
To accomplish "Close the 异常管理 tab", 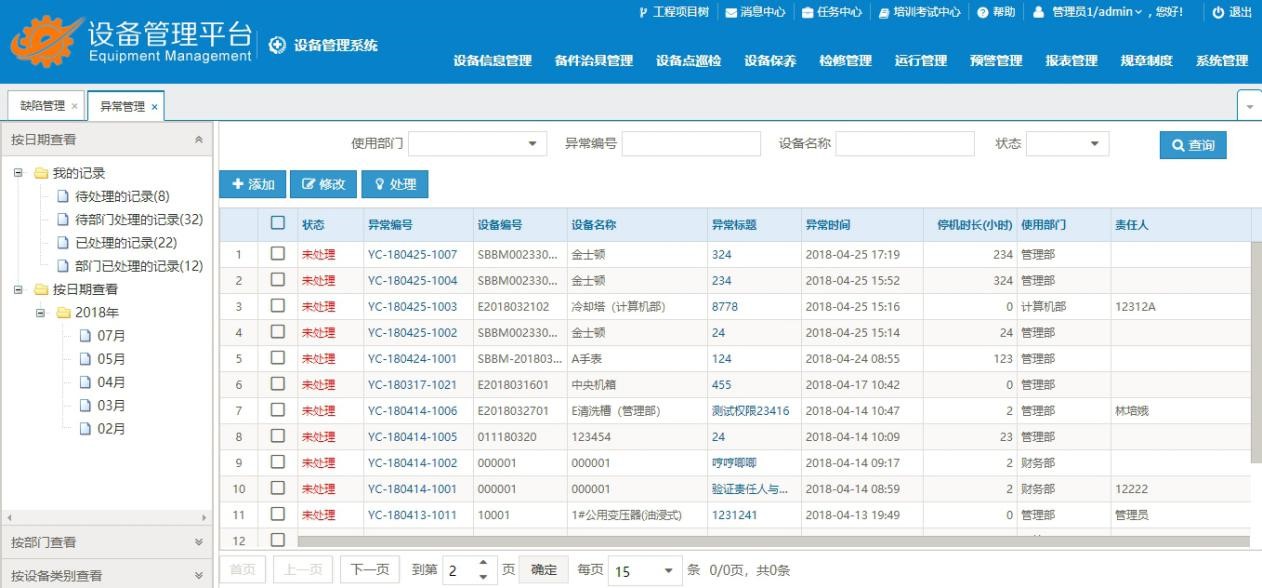I will (155, 107).
